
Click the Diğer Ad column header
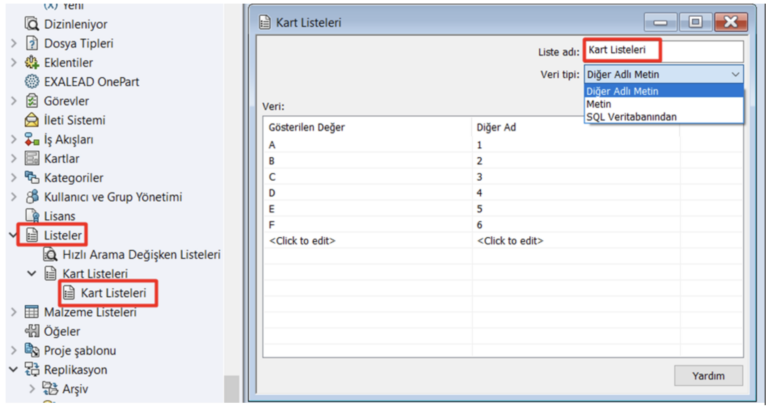tap(497, 127)
